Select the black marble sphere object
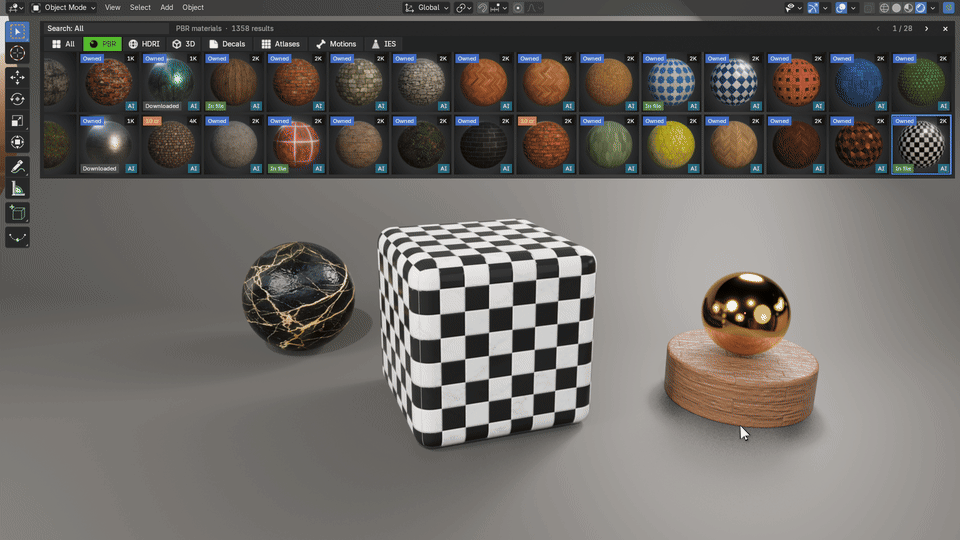Viewport: 960px width, 540px height. [298, 297]
